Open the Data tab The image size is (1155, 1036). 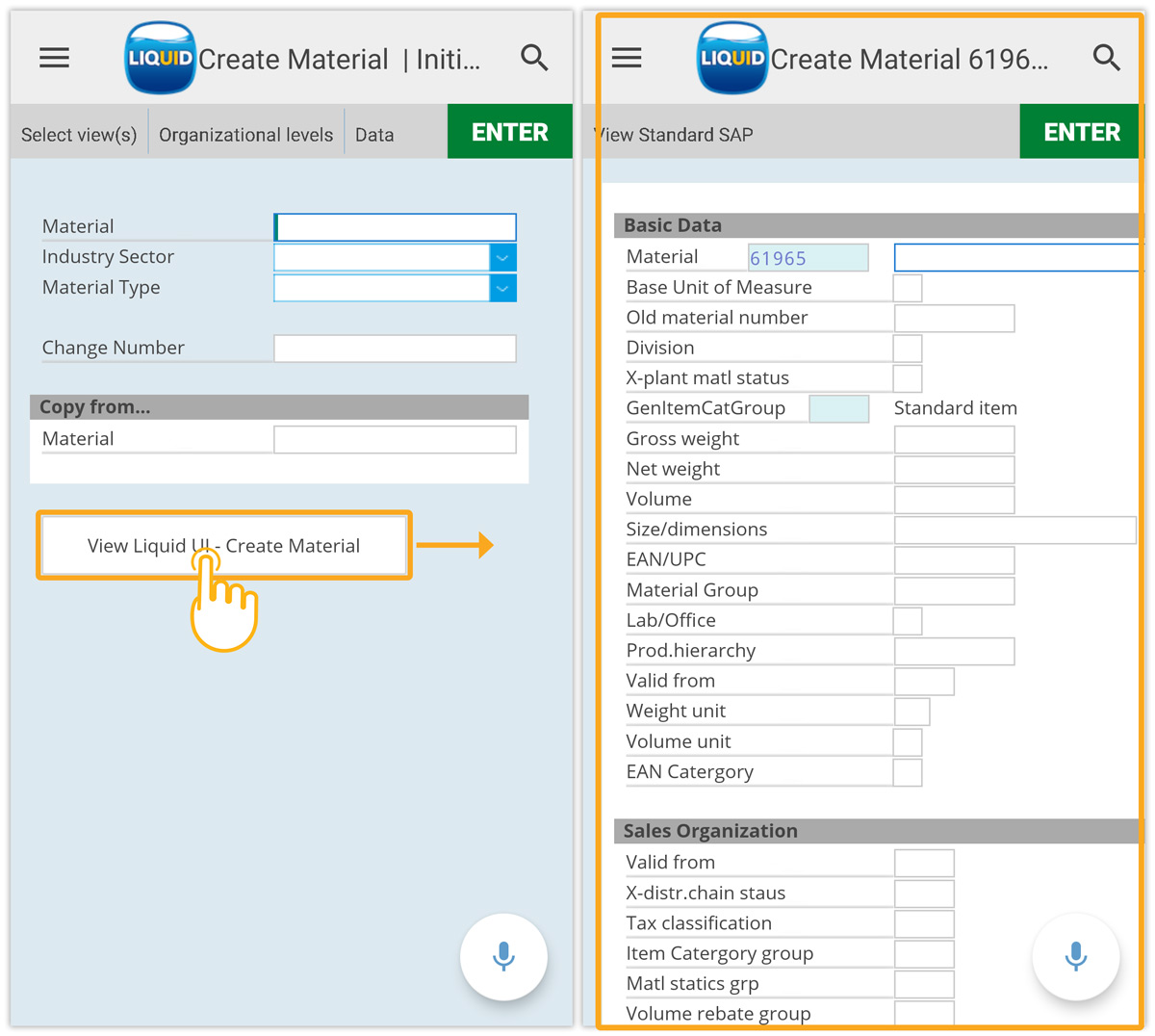[x=374, y=135]
